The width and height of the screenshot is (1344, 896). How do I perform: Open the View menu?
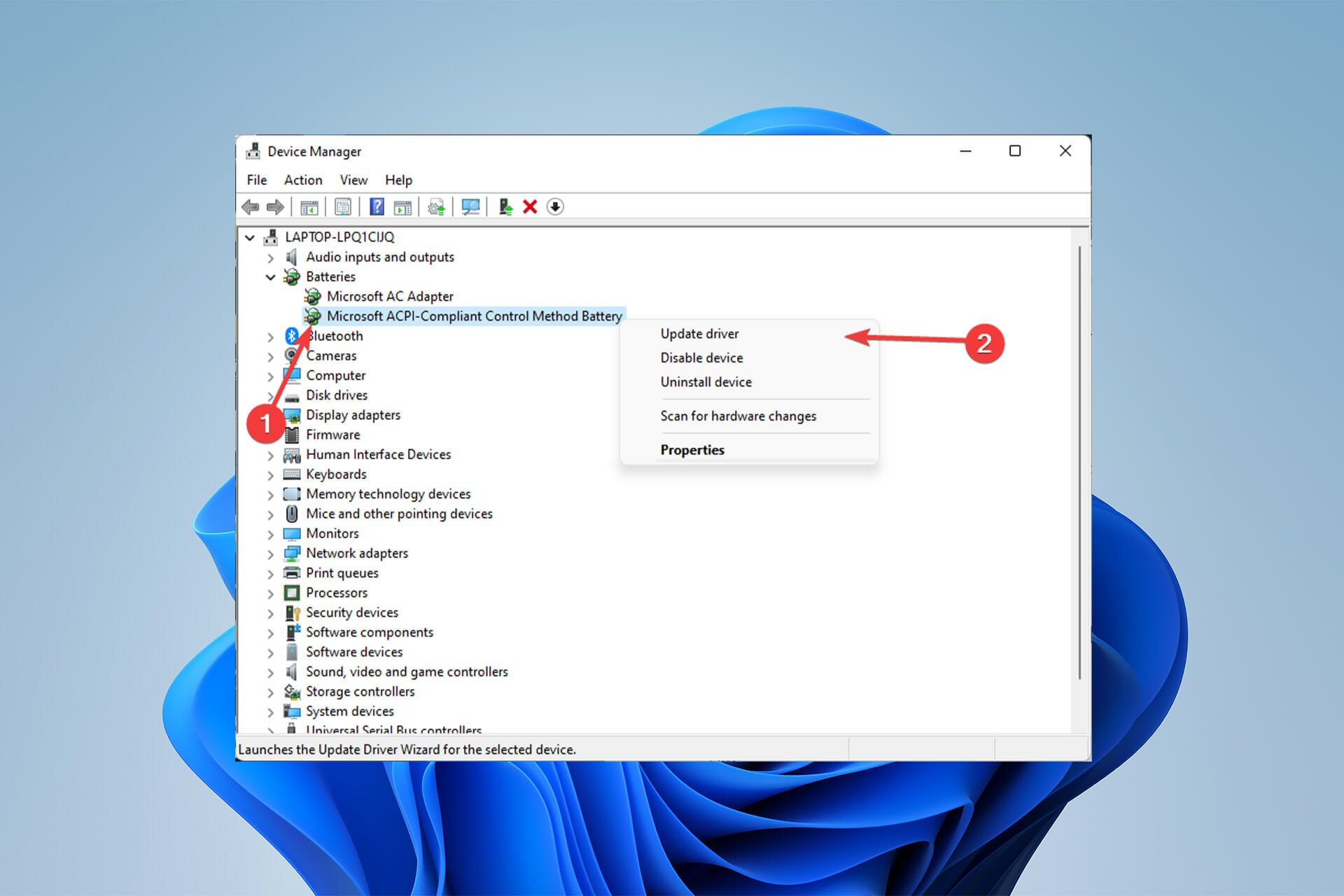click(x=353, y=180)
